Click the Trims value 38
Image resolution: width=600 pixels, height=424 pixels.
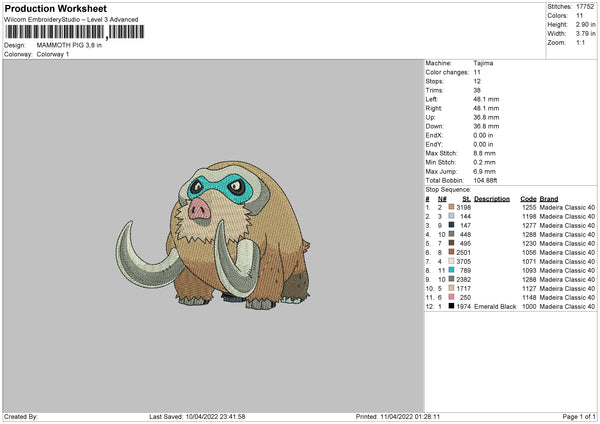[x=477, y=90]
